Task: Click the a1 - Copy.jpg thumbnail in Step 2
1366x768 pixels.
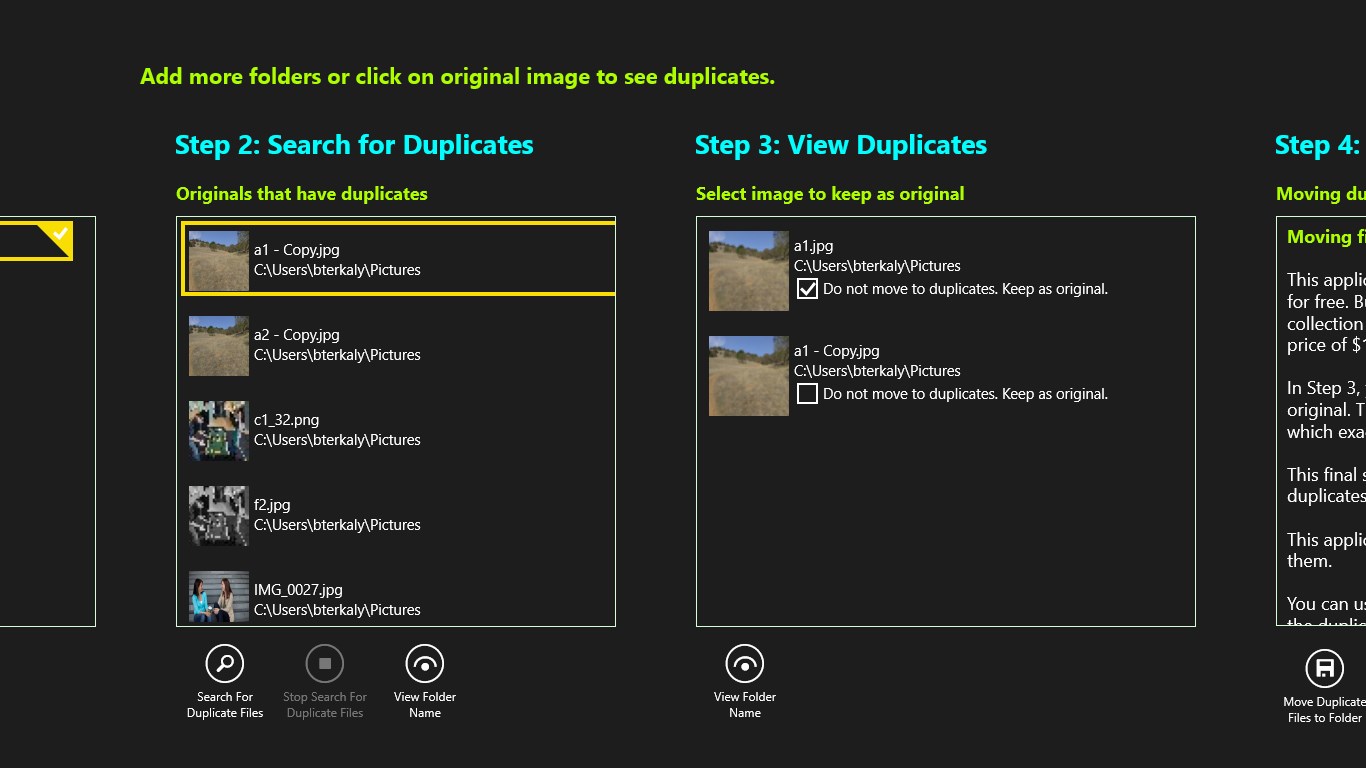Action: click(219, 260)
